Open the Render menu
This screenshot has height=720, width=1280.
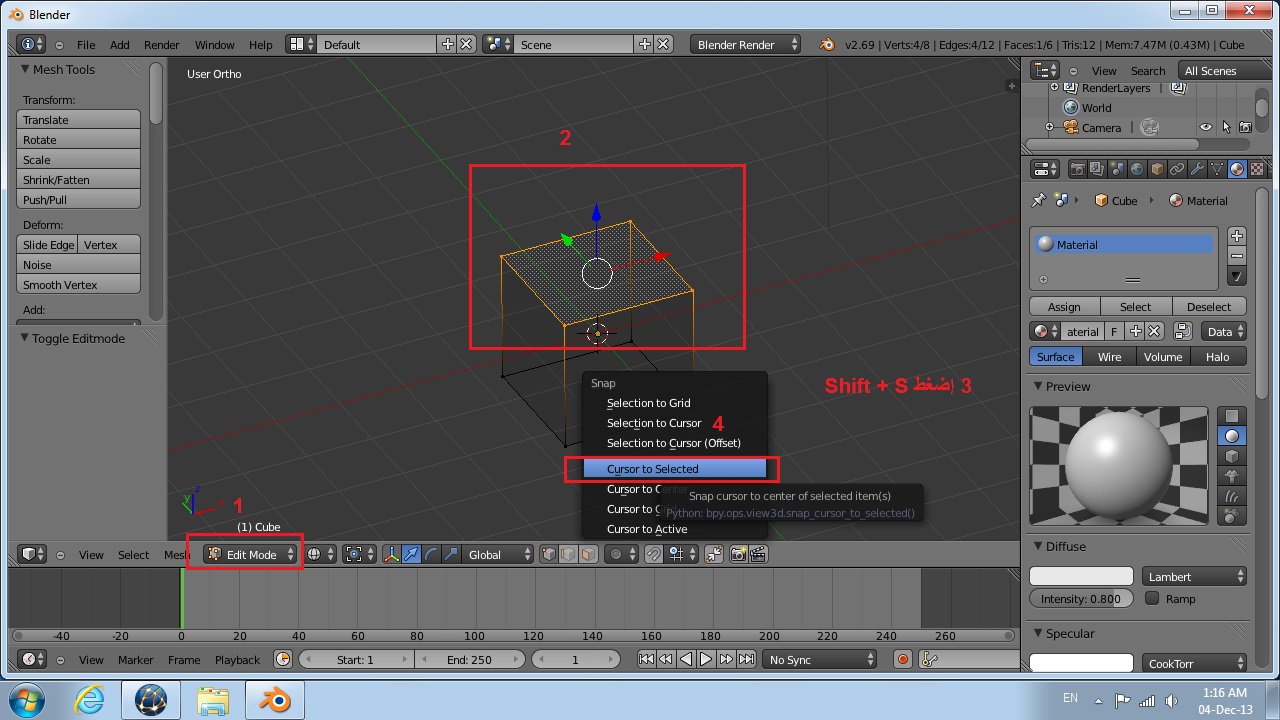[161, 44]
